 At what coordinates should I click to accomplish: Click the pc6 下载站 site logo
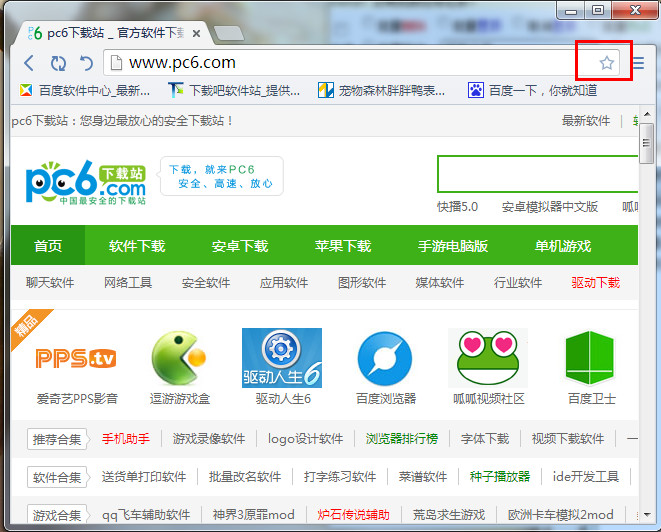coord(86,182)
